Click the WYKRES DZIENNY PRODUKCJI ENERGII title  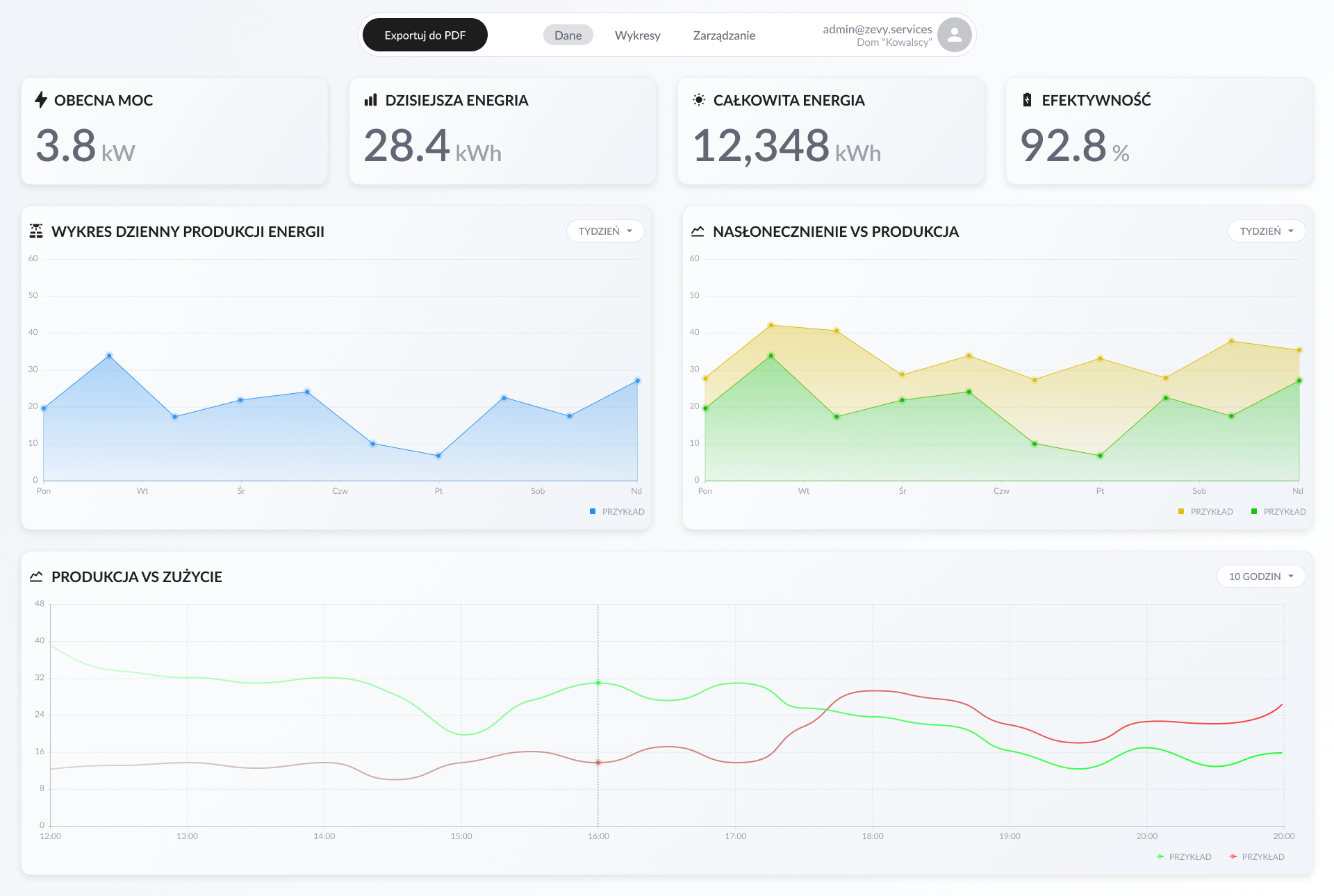[x=188, y=231]
